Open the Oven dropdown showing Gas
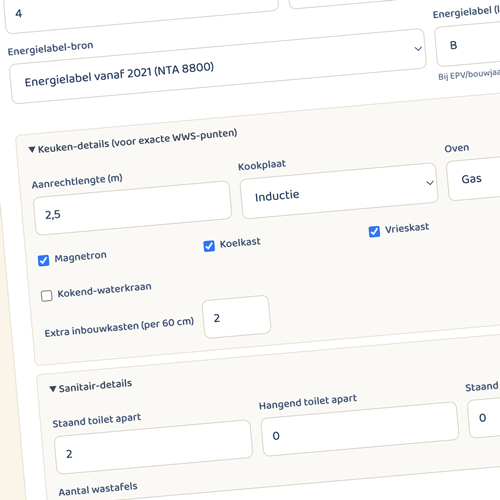 (474, 179)
